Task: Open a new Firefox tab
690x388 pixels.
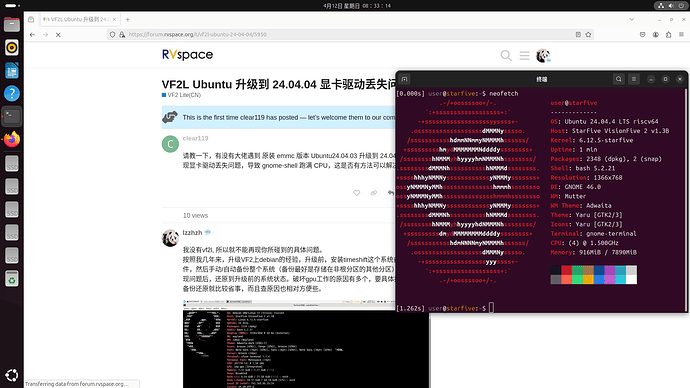Action: point(128,19)
